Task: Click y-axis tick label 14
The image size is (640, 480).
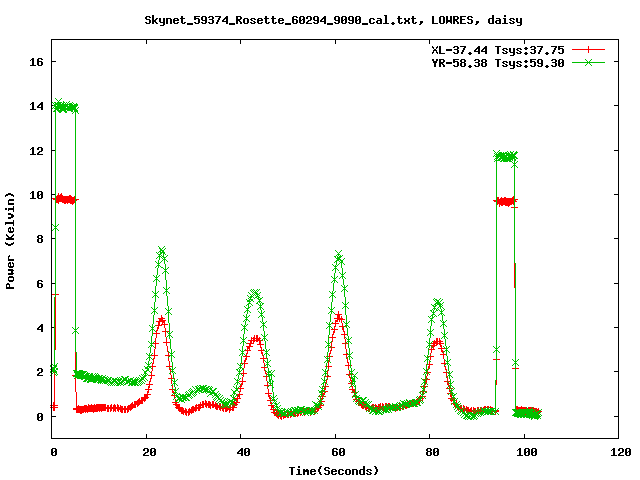Action: tap(36, 106)
